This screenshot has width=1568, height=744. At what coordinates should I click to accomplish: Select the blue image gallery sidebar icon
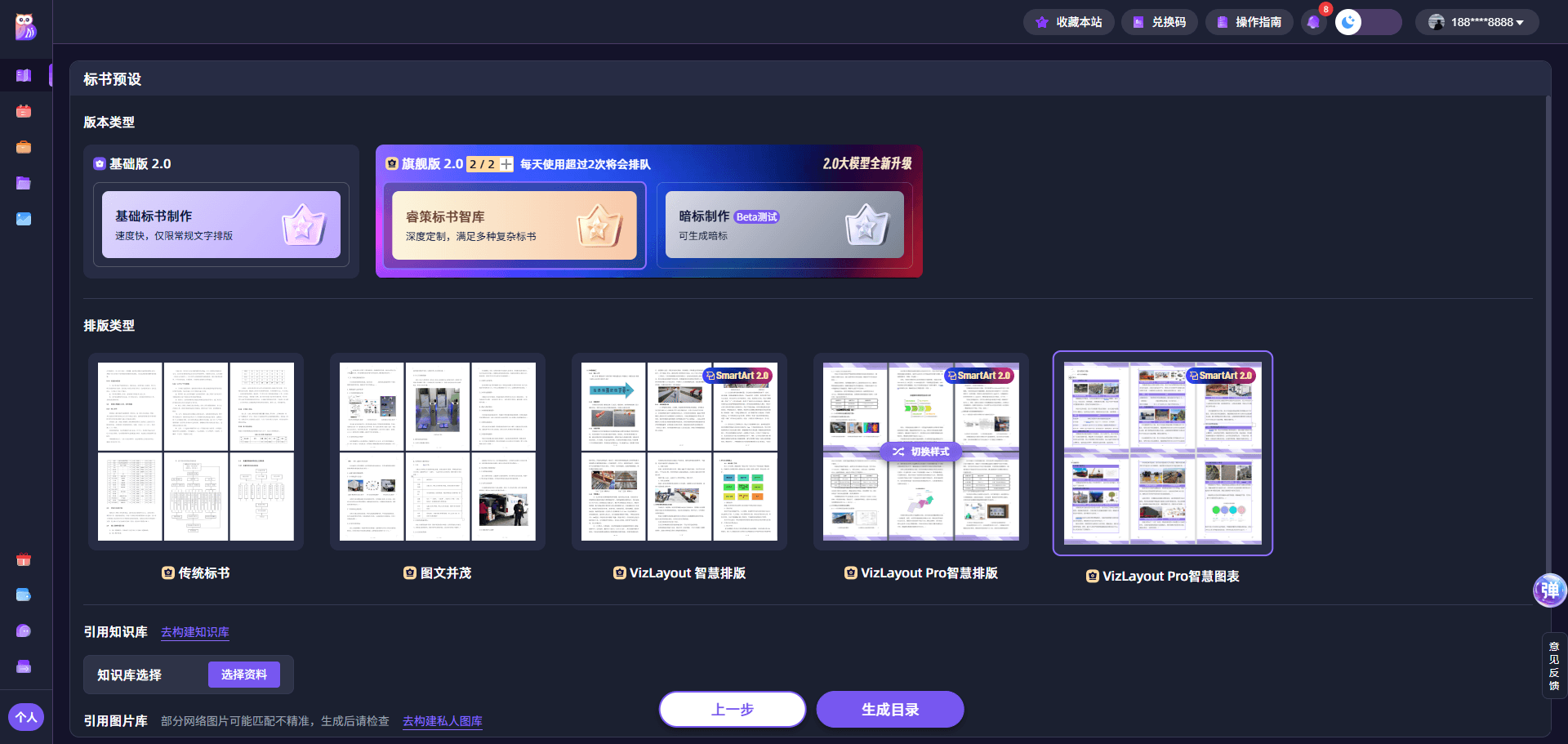tap(24, 219)
